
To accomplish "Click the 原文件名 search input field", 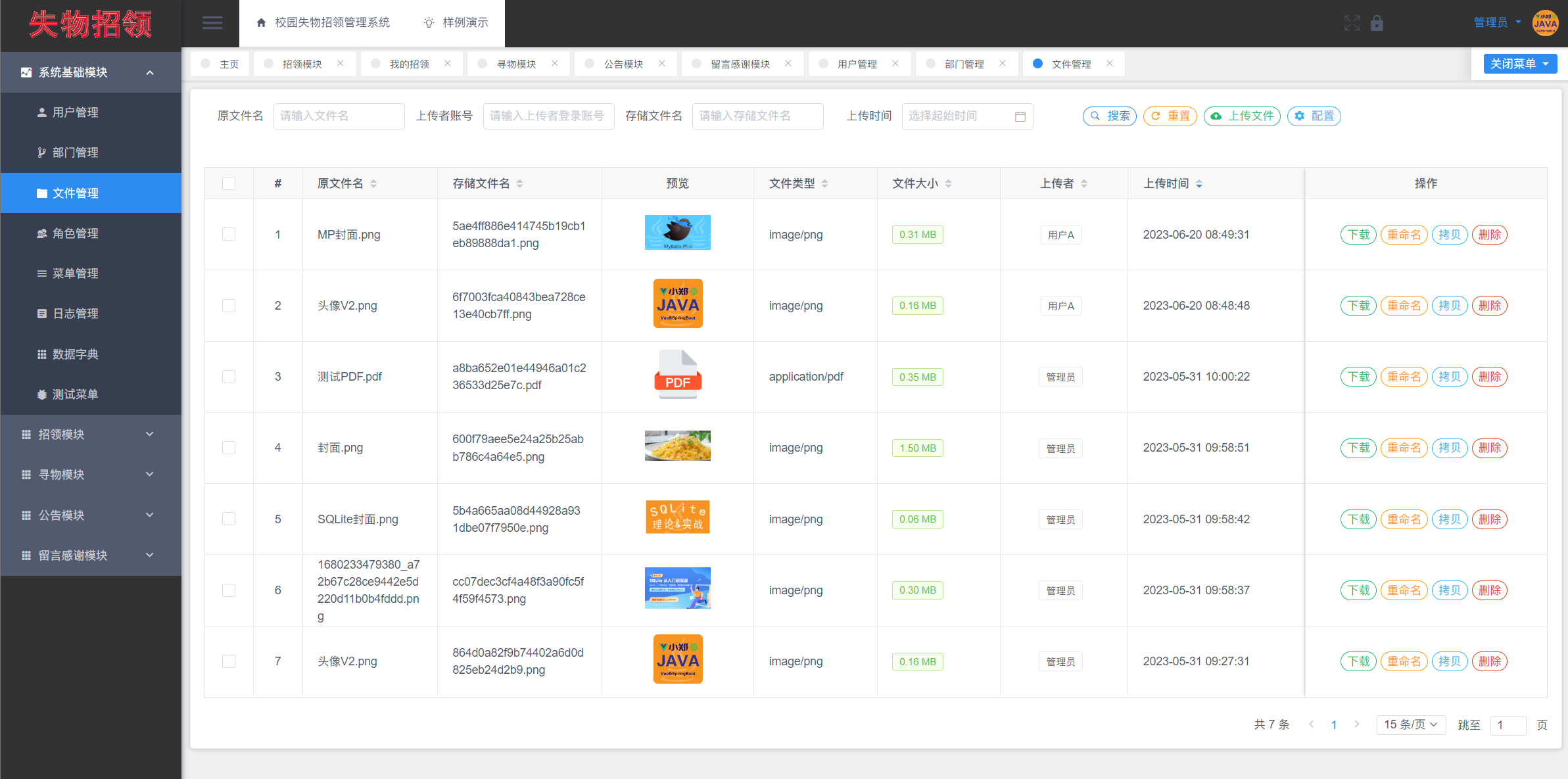I will (339, 116).
